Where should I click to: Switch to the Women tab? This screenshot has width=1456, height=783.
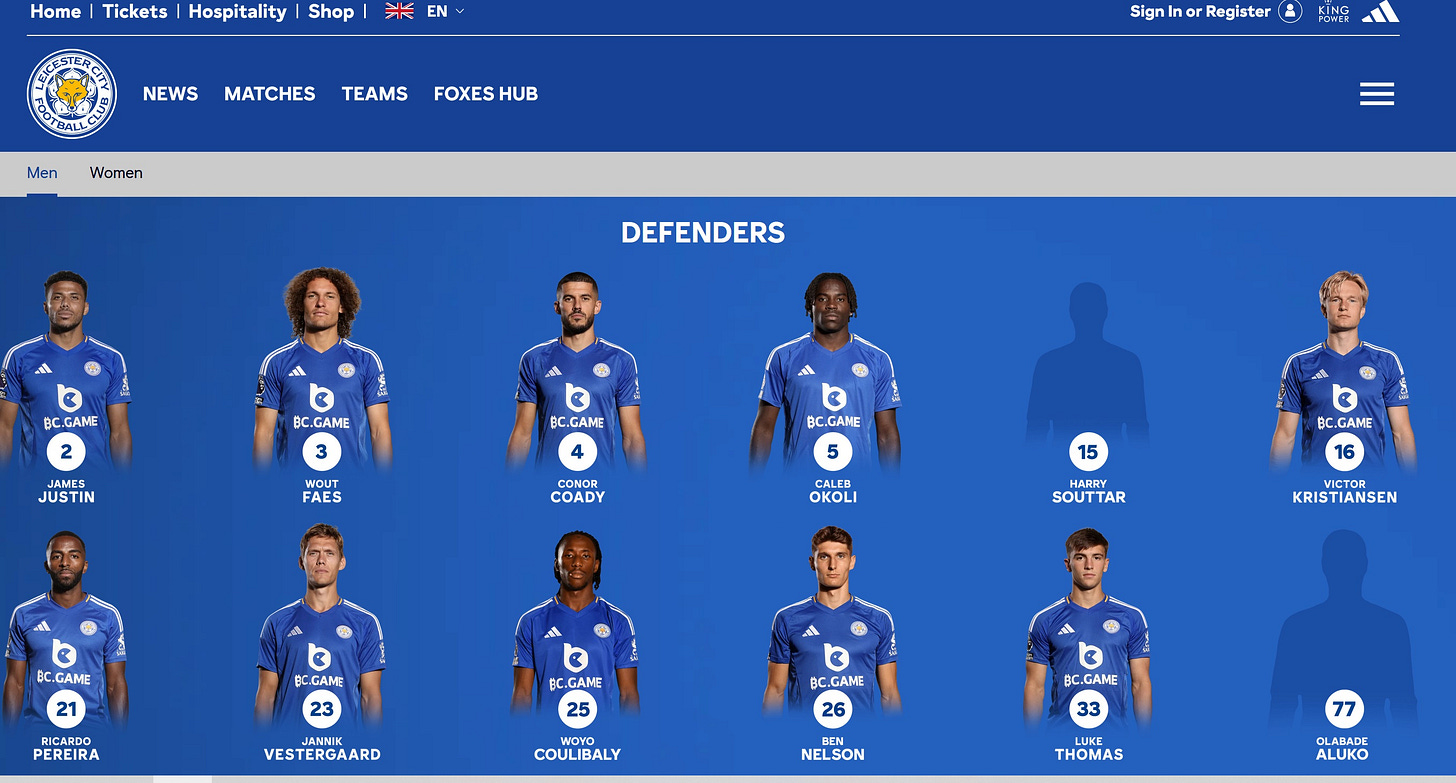(x=116, y=173)
